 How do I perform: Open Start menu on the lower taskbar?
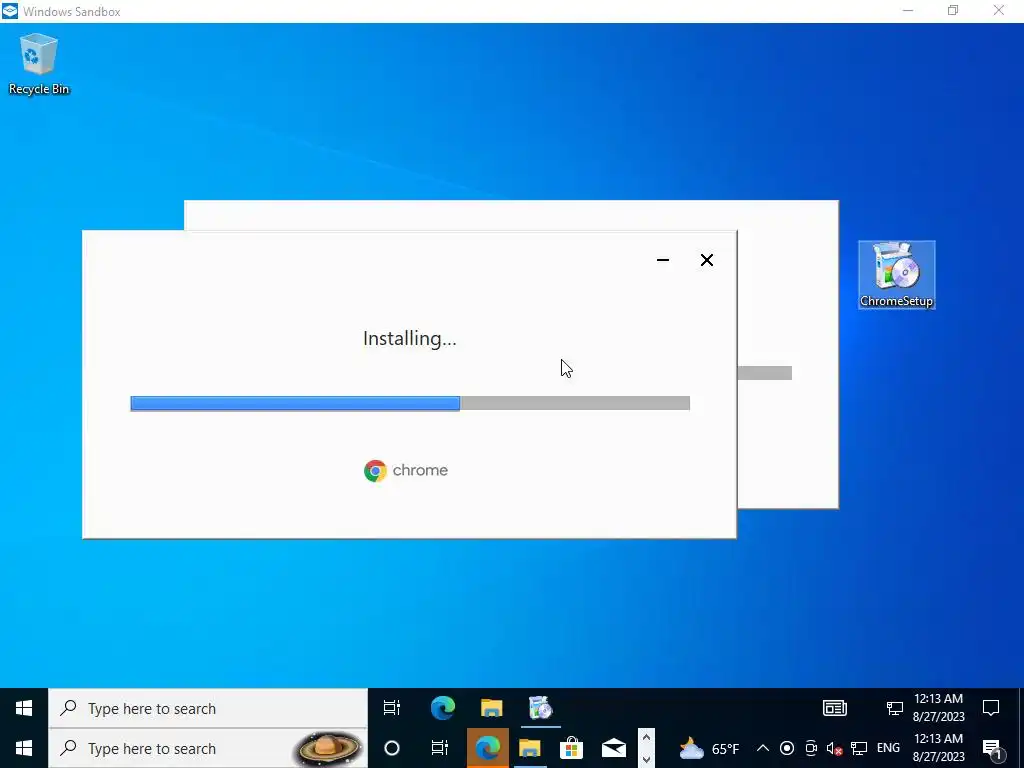tap(24, 748)
